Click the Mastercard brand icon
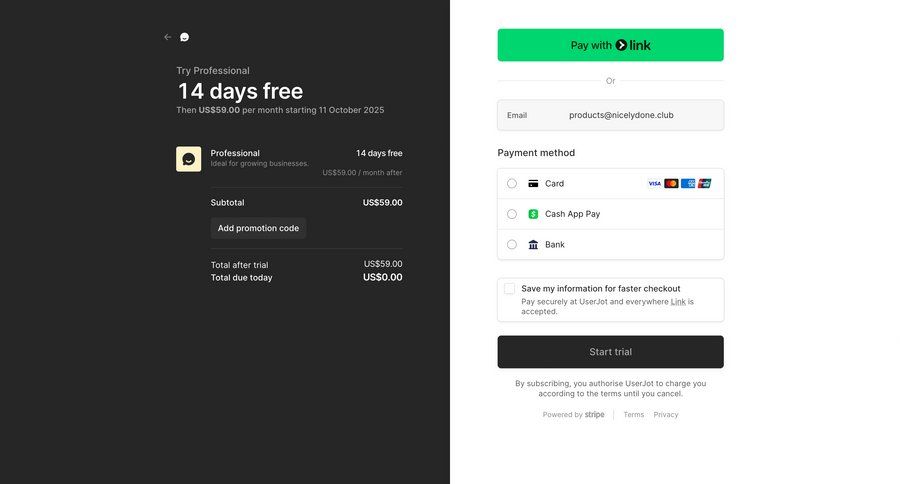This screenshot has width=900, height=484. coord(671,184)
